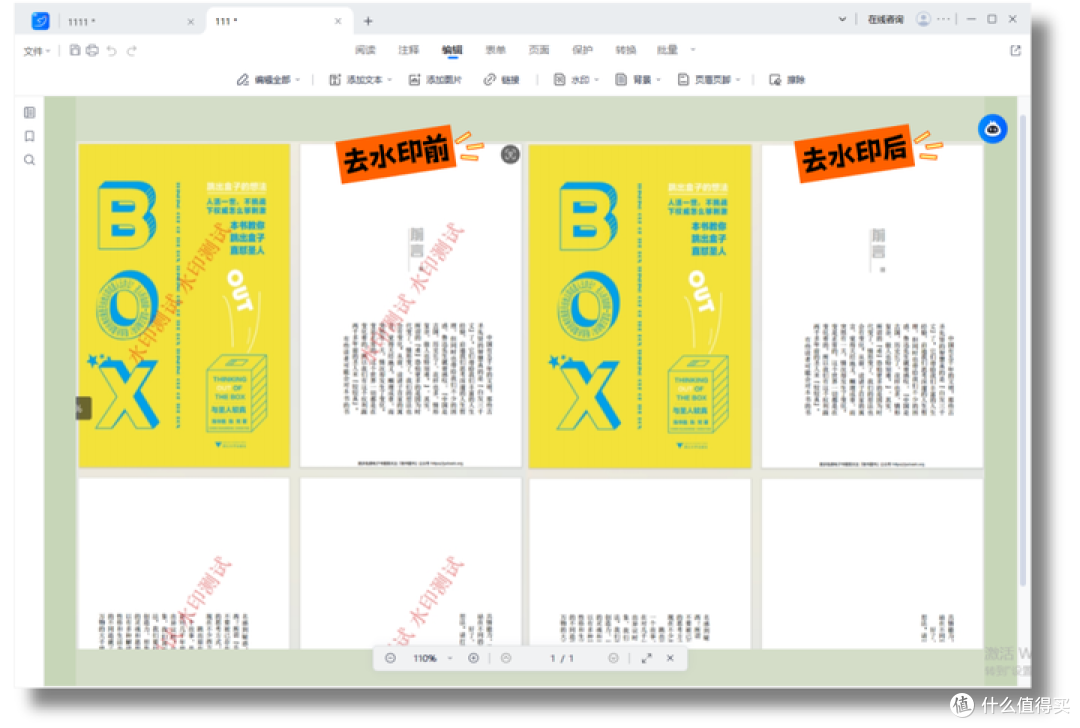Click the yellow BOX book cover before watermark removal
Screen dimensions: 1080x728
[185, 306]
